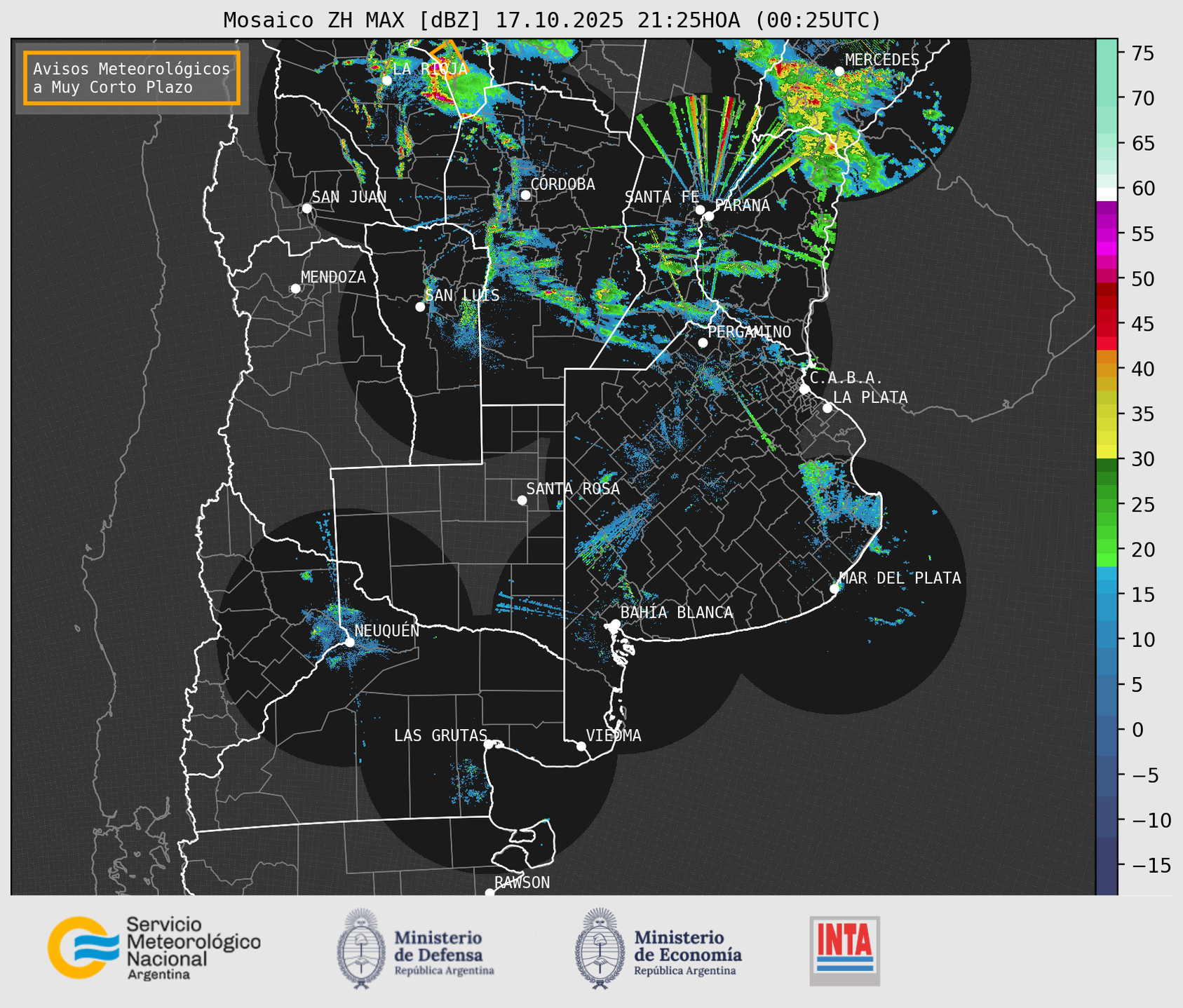The height and width of the screenshot is (1008, 1183).
Task: Click the BAHÍA BLANCA label text
Action: pos(677,612)
